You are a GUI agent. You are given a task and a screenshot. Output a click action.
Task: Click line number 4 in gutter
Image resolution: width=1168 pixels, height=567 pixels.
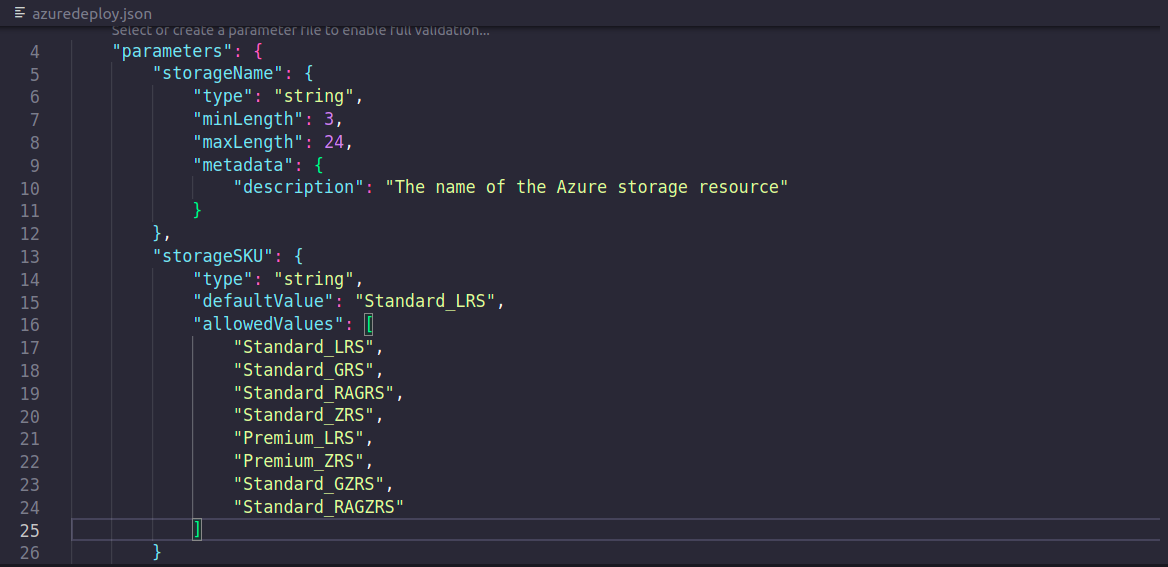click(35, 51)
